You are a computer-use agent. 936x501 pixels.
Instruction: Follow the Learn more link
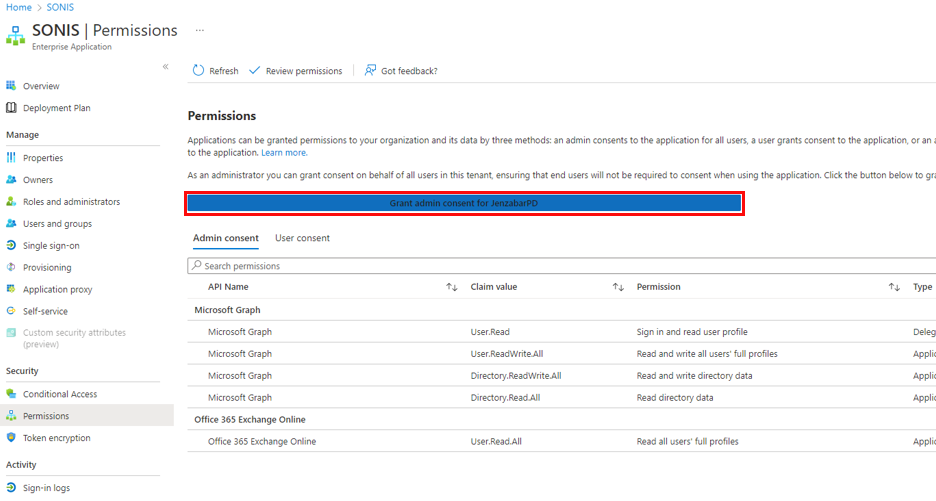284,153
